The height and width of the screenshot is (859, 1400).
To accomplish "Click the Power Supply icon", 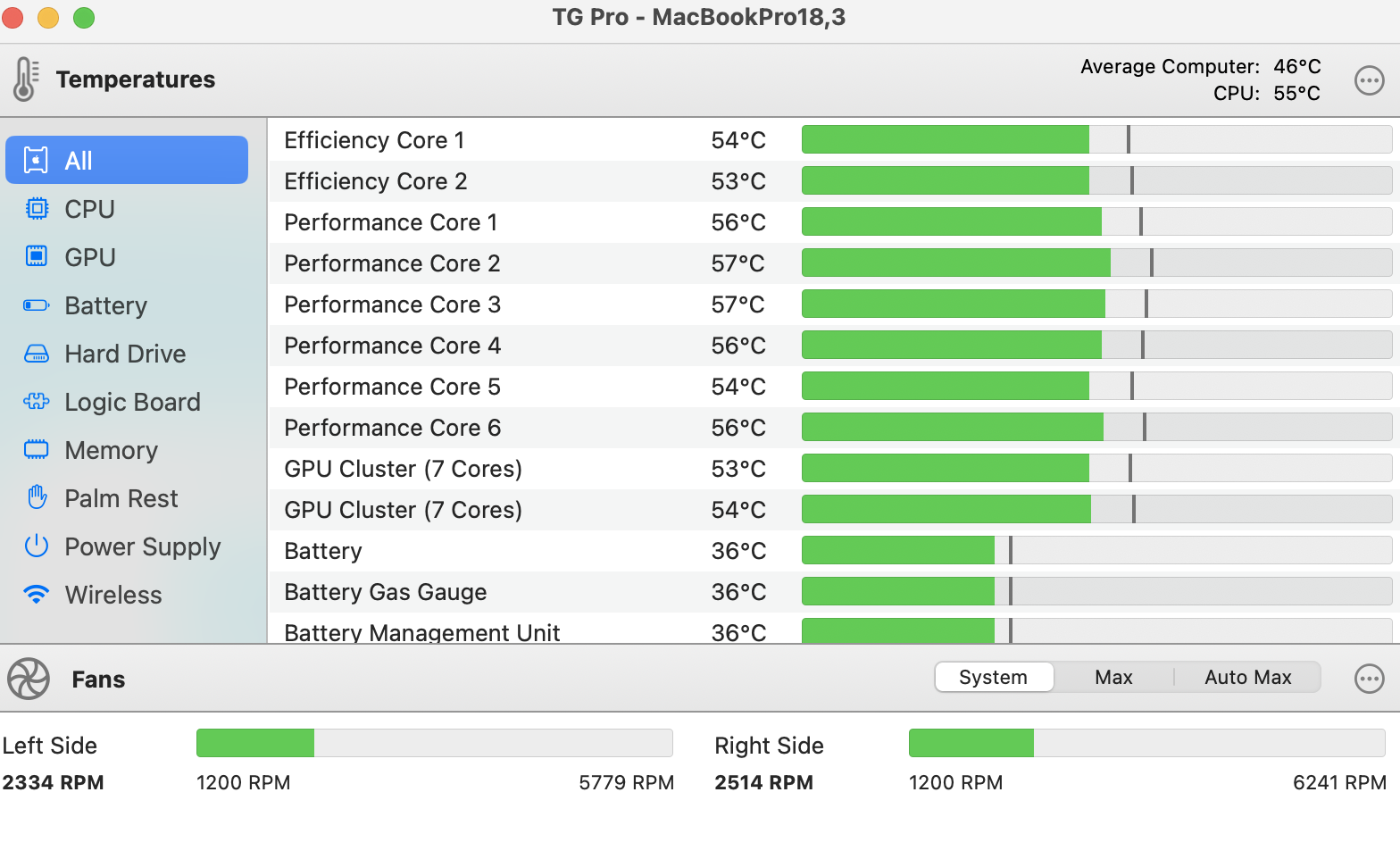I will coord(37,546).
